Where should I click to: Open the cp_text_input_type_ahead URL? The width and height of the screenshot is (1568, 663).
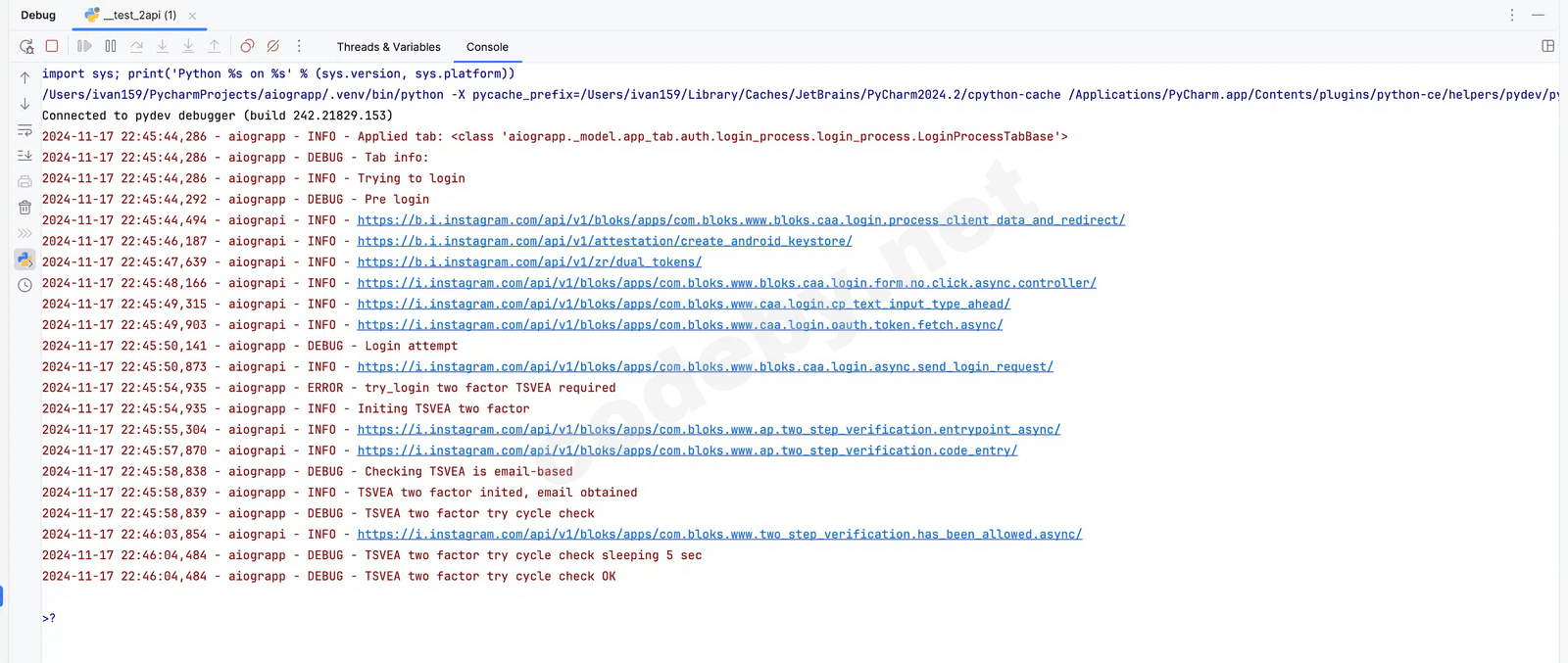point(683,305)
